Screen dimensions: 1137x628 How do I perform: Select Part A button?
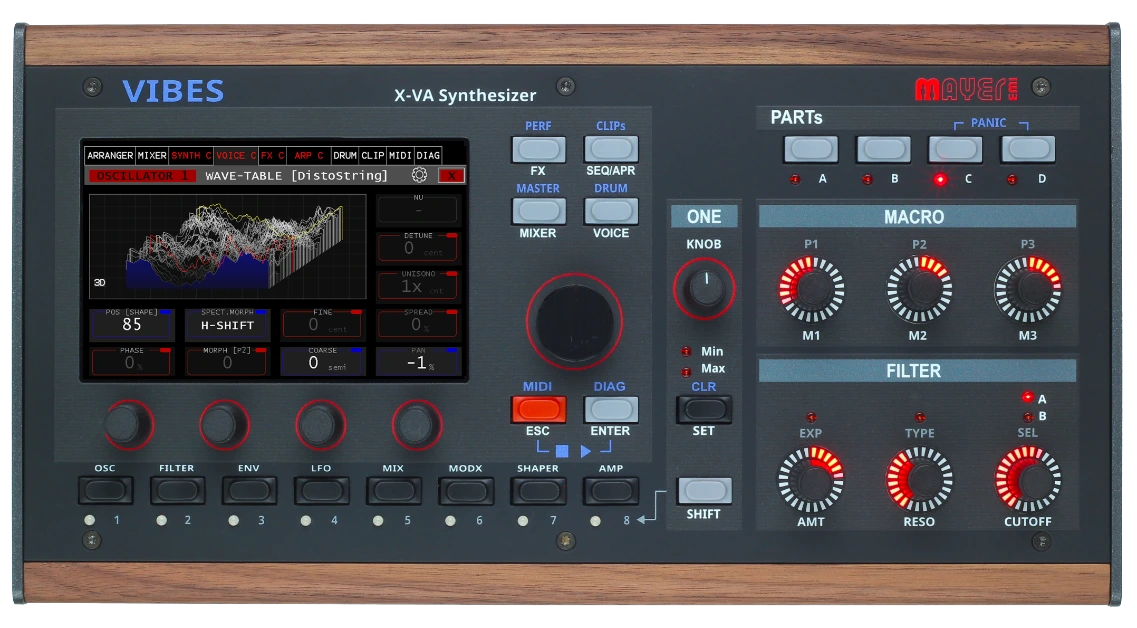[811, 149]
